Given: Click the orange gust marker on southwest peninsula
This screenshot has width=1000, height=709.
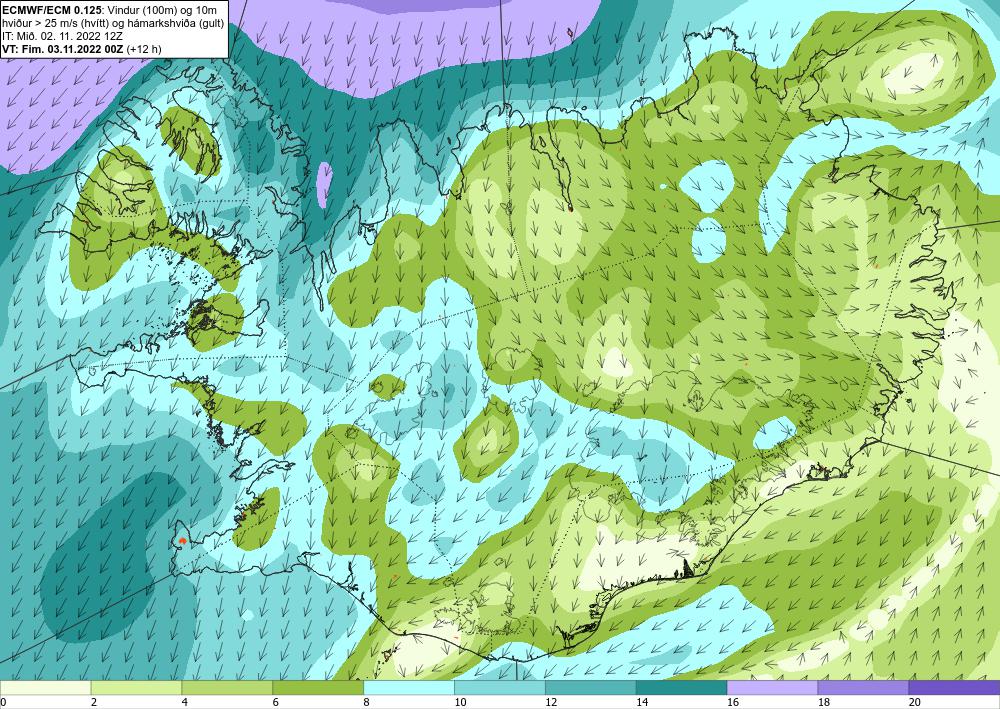Looking at the screenshot, I should click(182, 540).
